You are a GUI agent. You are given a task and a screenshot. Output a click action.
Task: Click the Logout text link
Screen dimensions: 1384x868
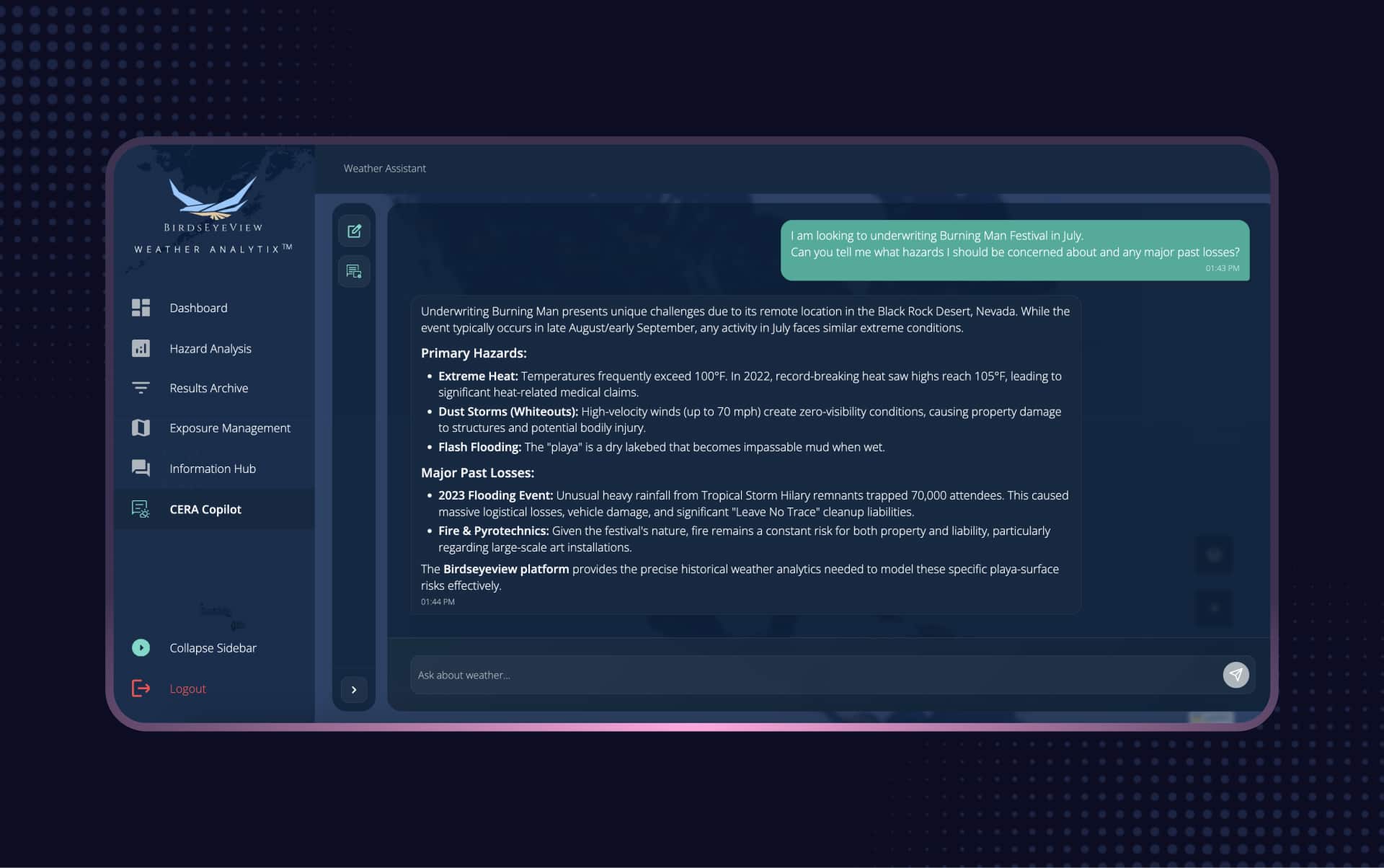coord(187,688)
